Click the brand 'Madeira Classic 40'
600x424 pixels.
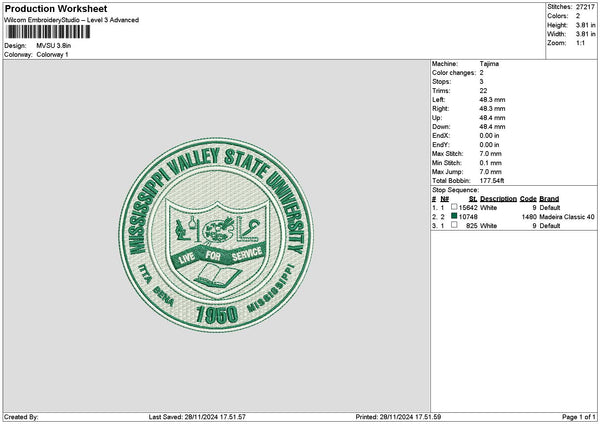(x=567, y=217)
